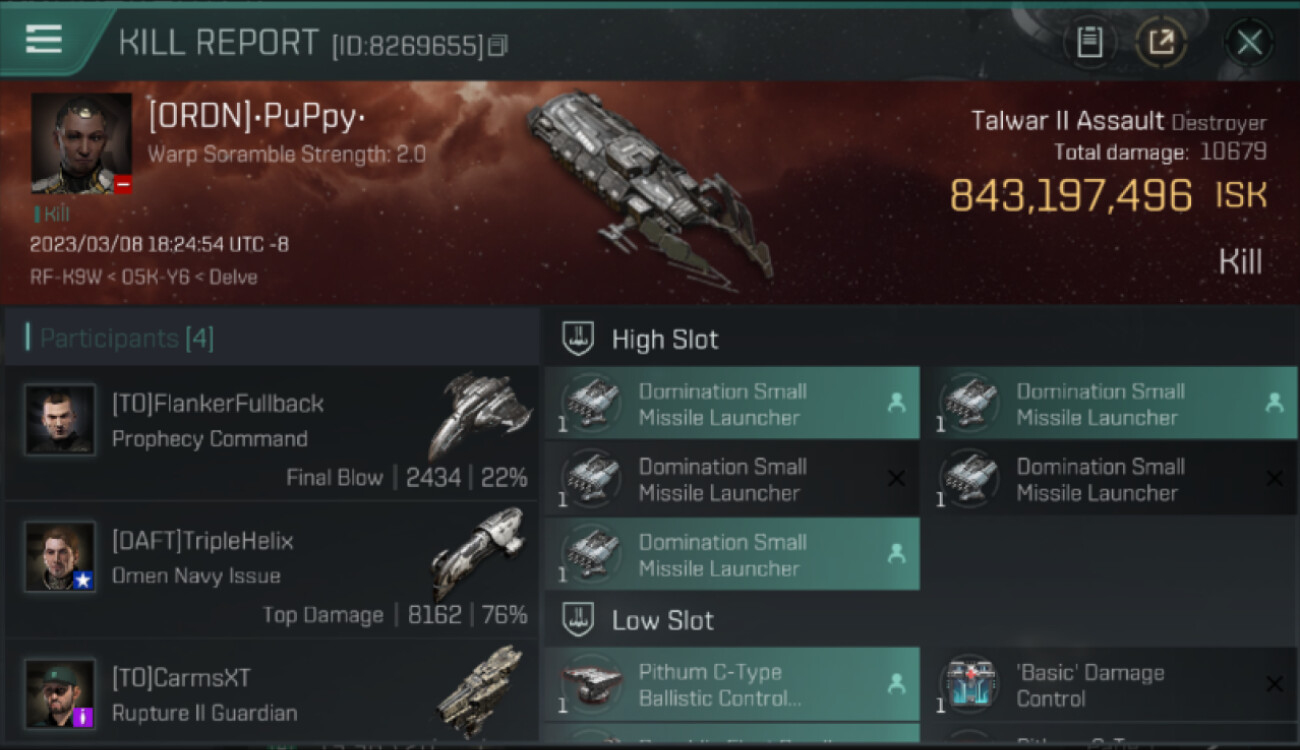Select the 'Basic' Damage Control module
The image size is (1300, 750).
(x=1110, y=685)
